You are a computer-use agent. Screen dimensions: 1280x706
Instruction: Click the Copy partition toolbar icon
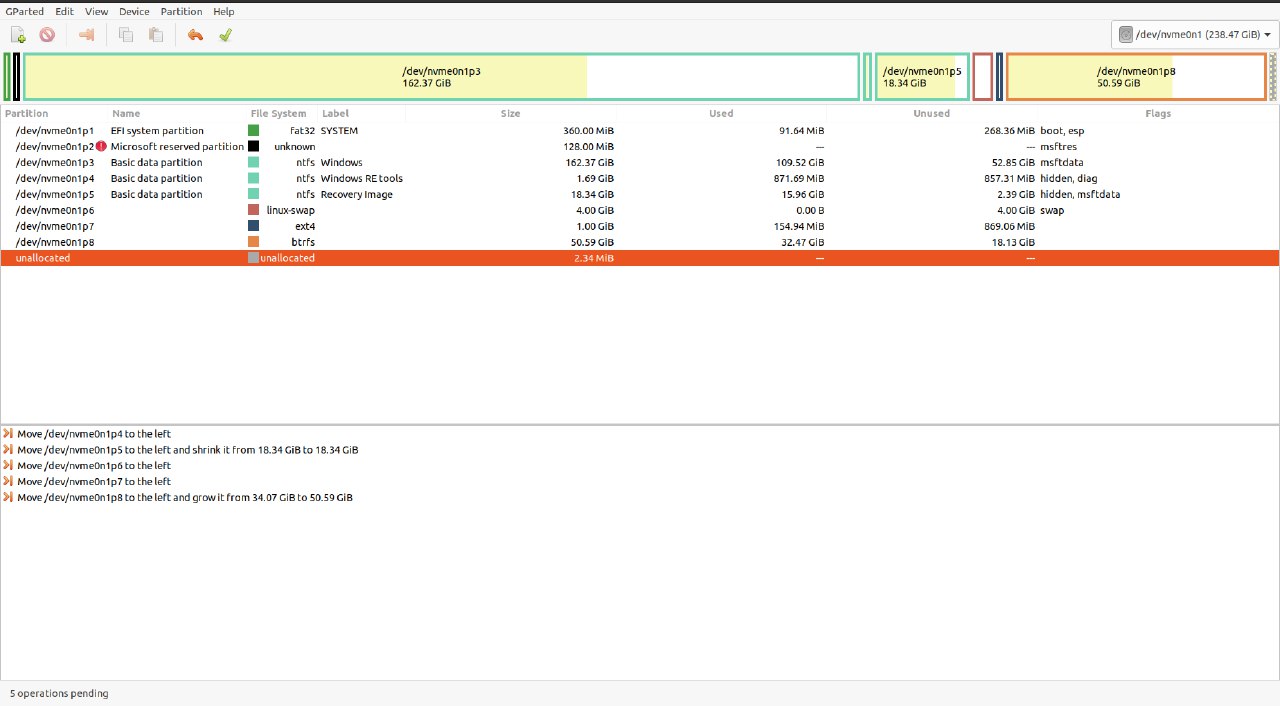coord(126,35)
